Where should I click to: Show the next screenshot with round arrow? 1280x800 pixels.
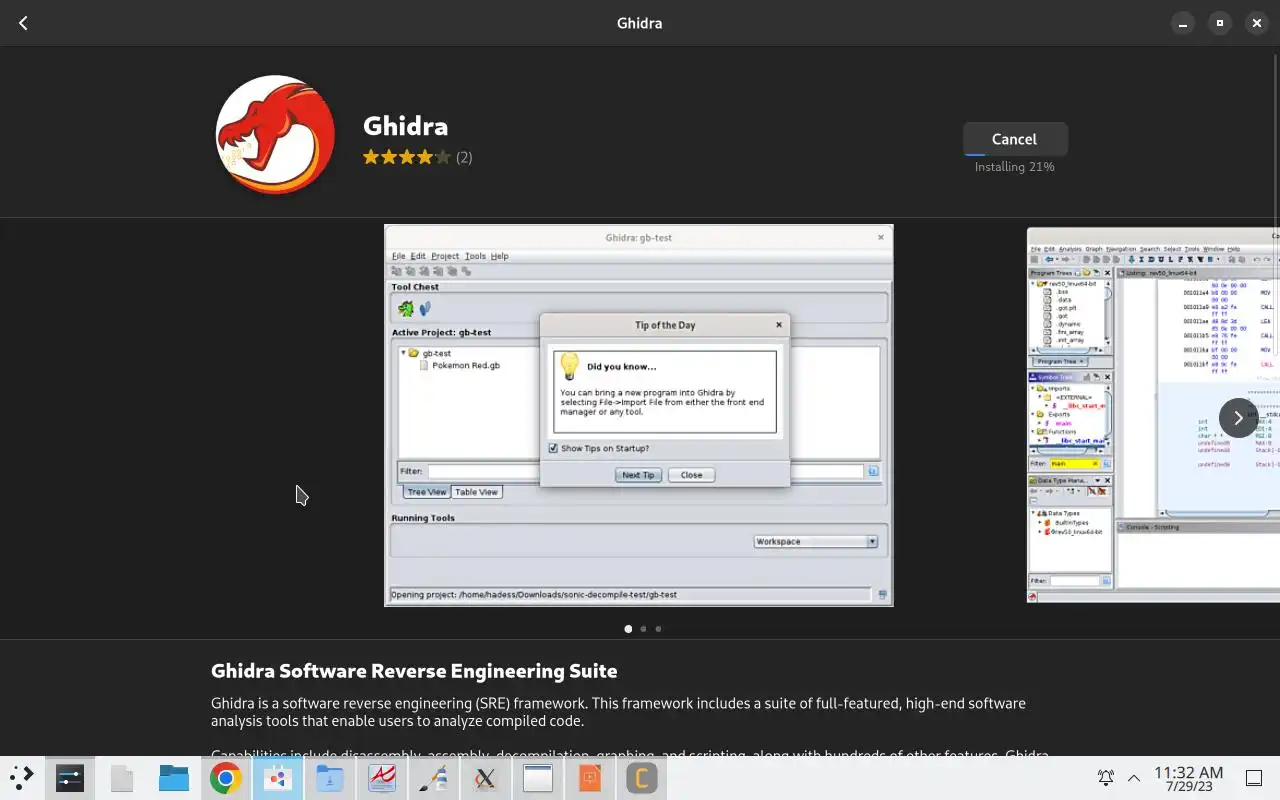pyautogui.click(x=1238, y=418)
